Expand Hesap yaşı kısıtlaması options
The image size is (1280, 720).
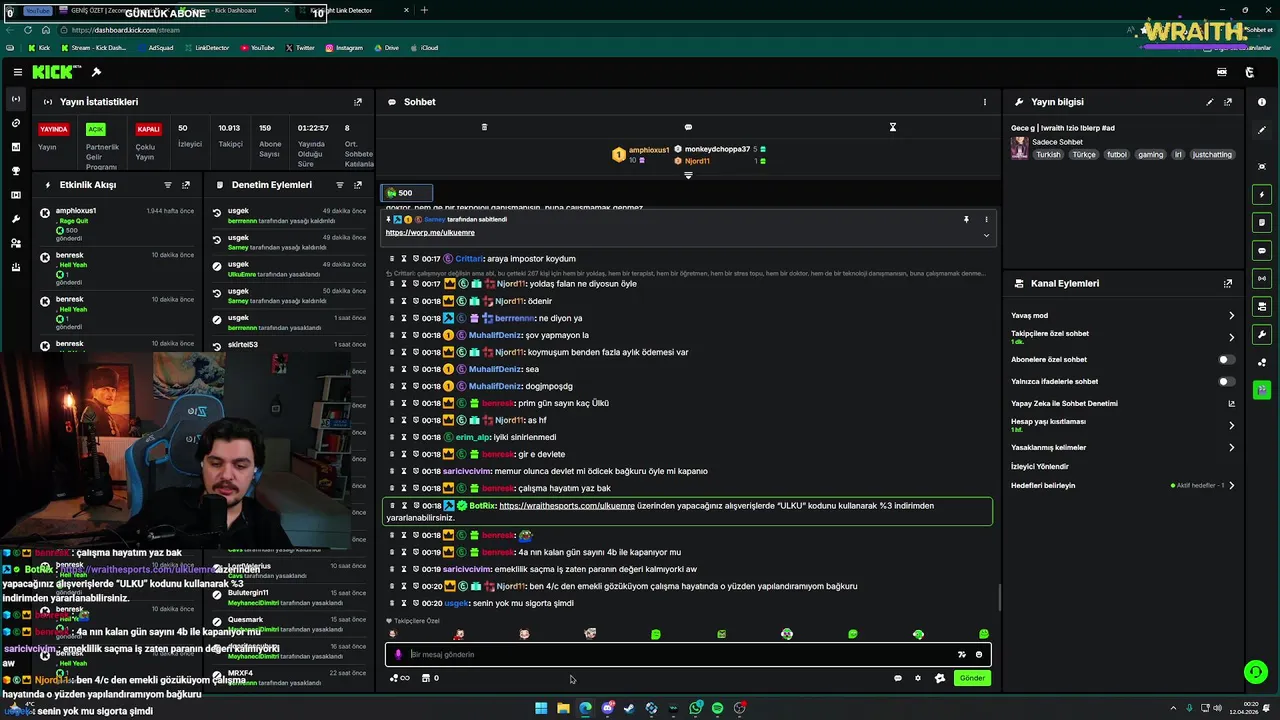tap(1231, 426)
